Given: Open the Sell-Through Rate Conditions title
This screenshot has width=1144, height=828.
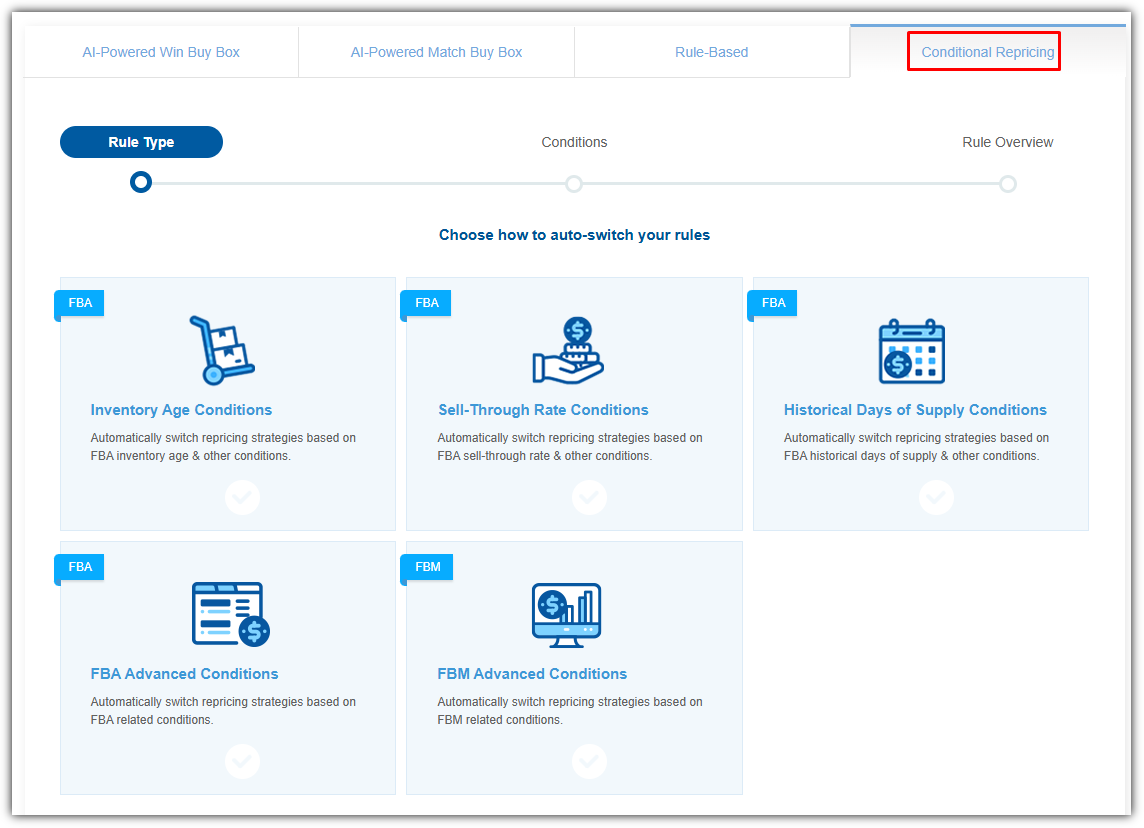Looking at the screenshot, I should 543,410.
